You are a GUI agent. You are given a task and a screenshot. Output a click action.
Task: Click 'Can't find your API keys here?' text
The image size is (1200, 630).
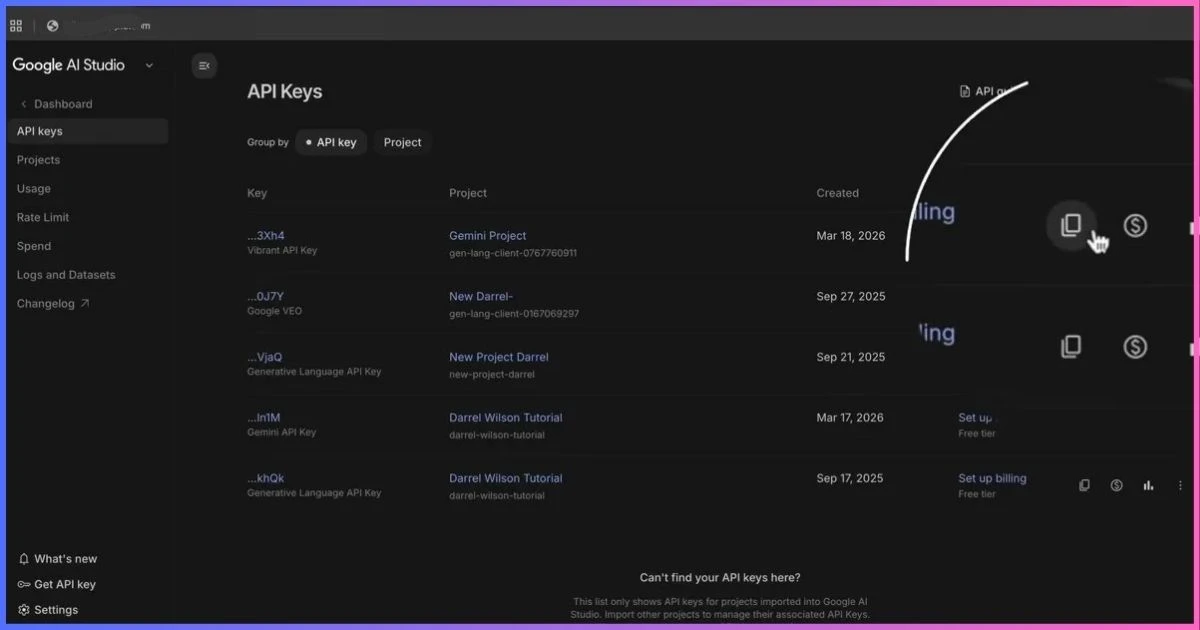(720, 578)
